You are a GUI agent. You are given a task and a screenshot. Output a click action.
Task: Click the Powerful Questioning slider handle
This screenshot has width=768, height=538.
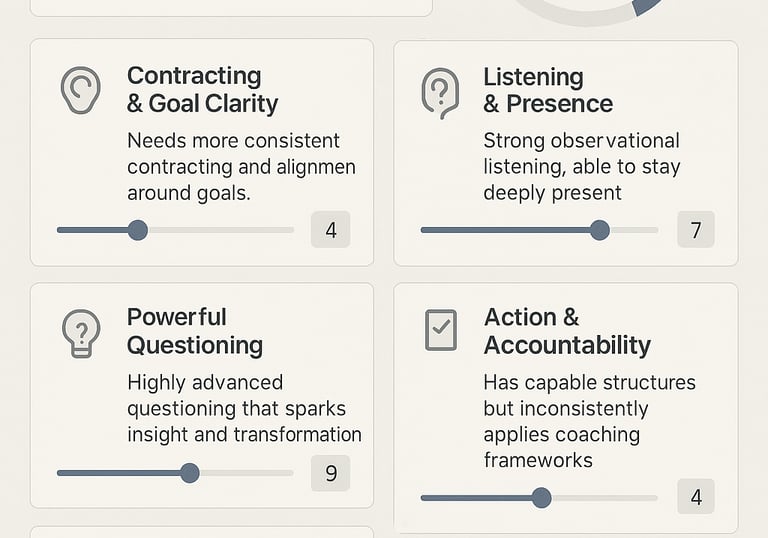[190, 473]
